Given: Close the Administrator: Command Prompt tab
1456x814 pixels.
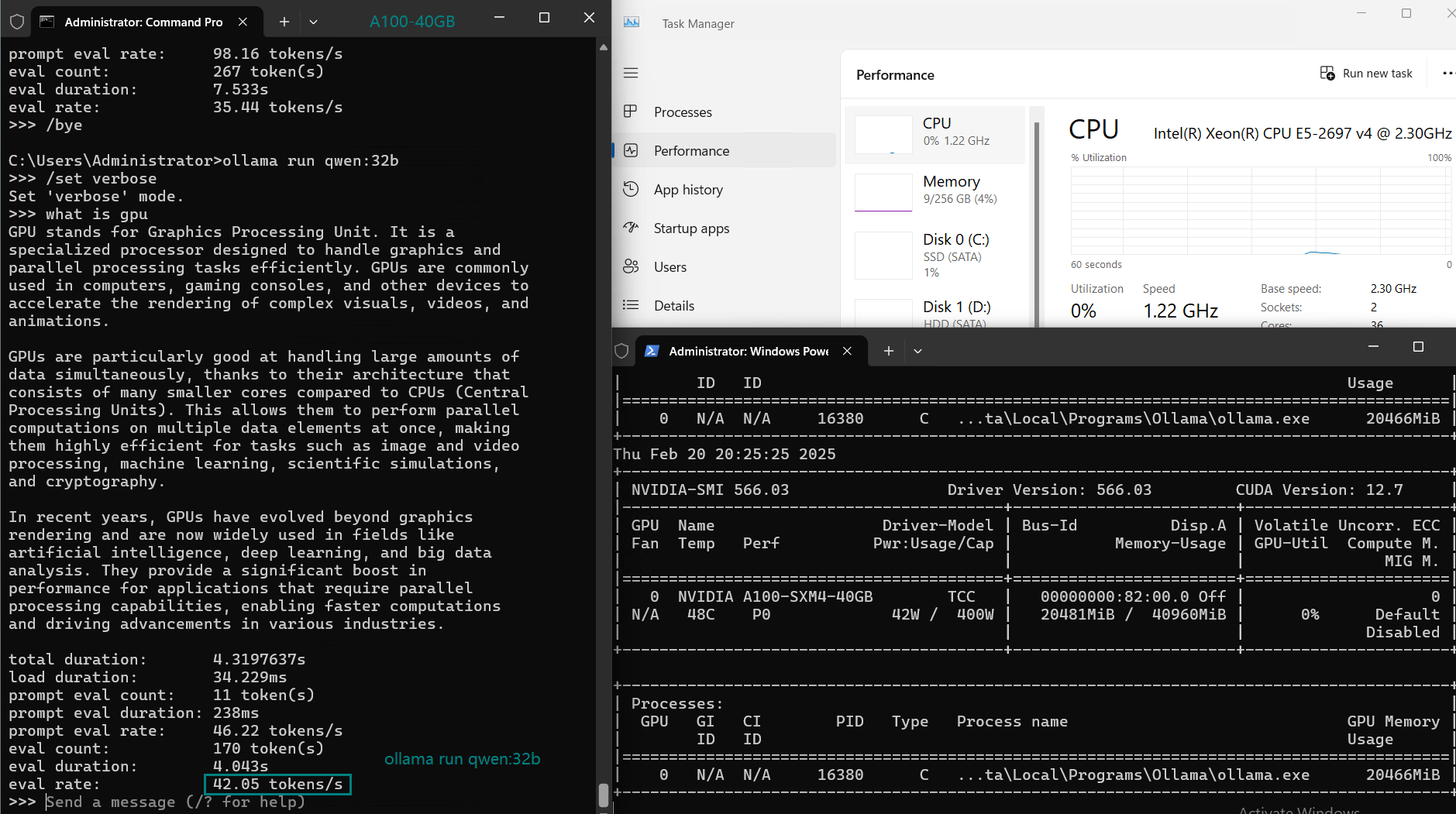Looking at the screenshot, I should [x=243, y=22].
